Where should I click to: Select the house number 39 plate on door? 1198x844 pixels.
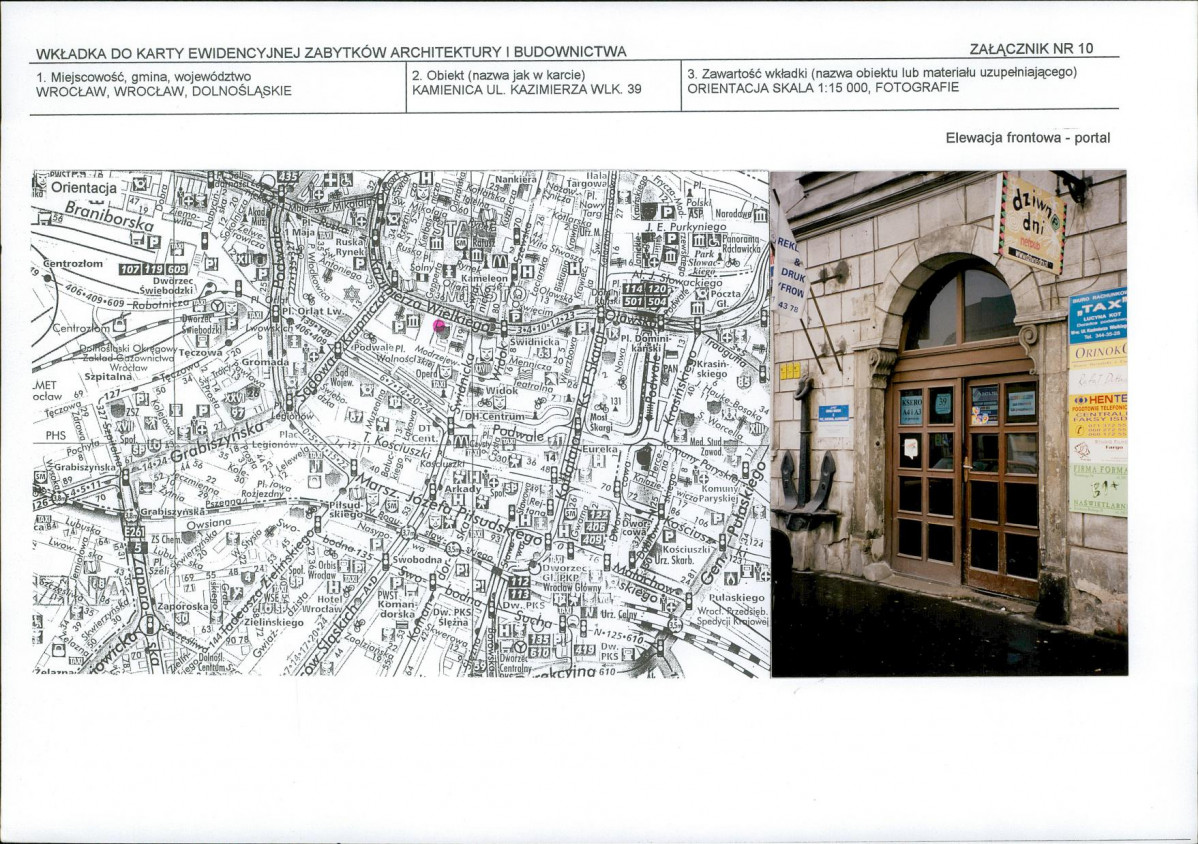pyautogui.click(x=942, y=404)
